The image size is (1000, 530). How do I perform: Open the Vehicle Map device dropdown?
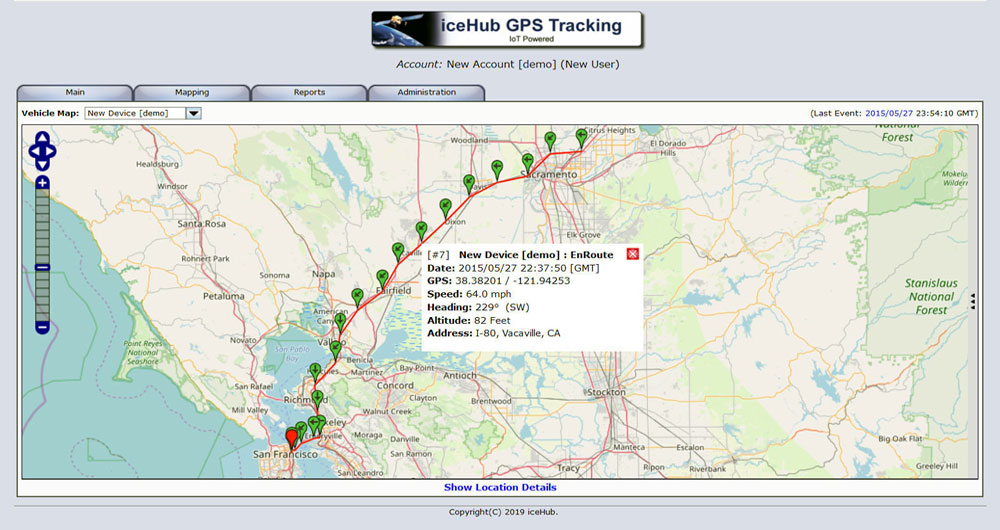point(143,113)
